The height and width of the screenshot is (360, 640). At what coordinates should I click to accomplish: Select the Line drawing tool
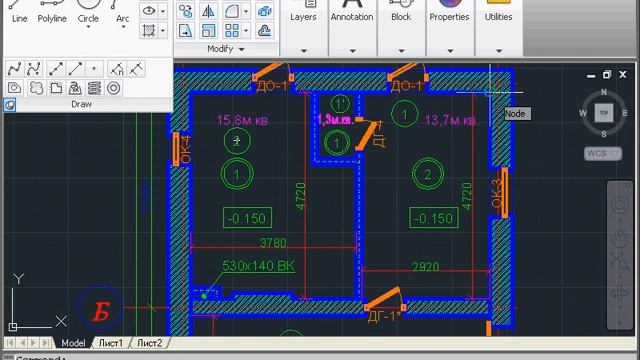point(19,12)
